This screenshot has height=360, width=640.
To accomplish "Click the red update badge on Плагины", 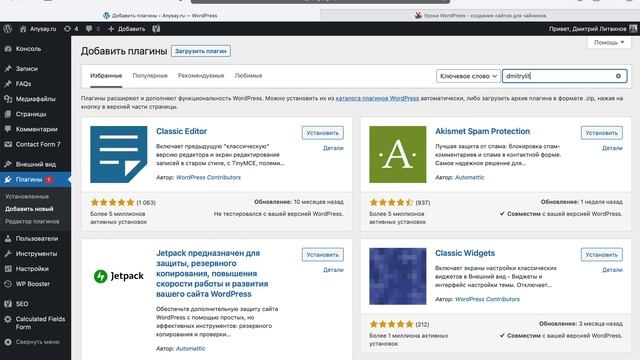I will 49,180.
